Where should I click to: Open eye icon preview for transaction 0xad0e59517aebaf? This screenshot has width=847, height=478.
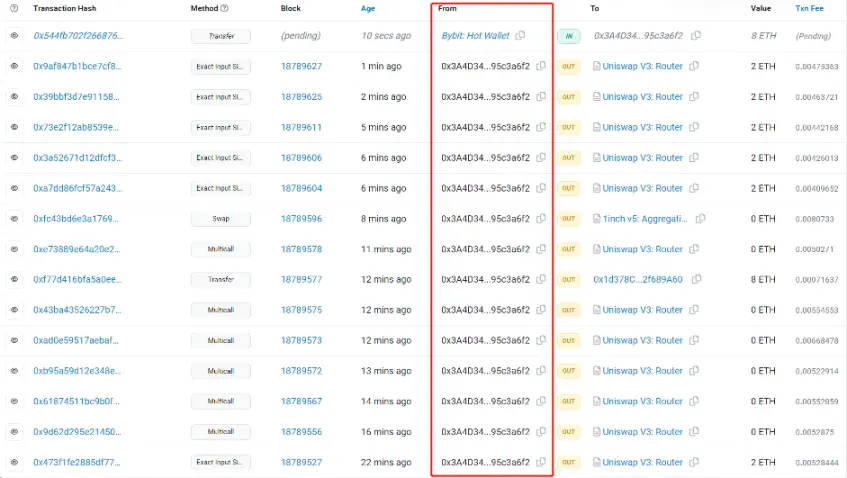(x=14, y=340)
